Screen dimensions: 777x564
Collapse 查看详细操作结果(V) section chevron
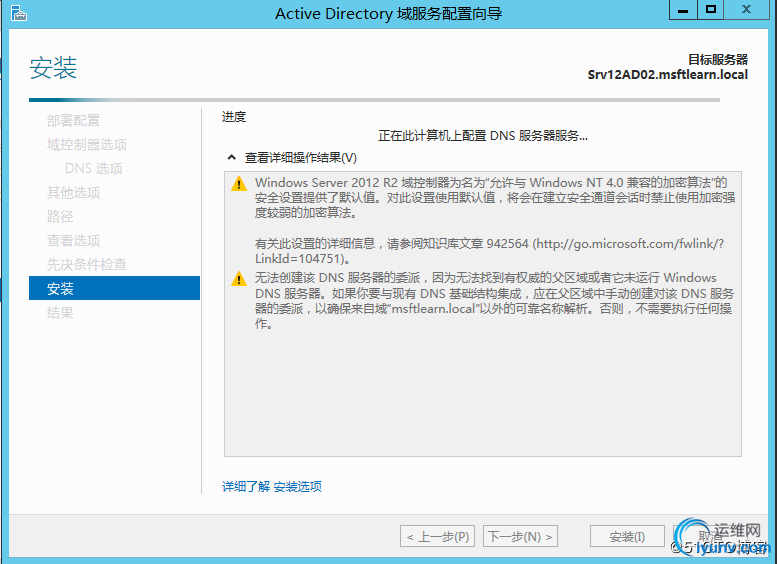231,158
